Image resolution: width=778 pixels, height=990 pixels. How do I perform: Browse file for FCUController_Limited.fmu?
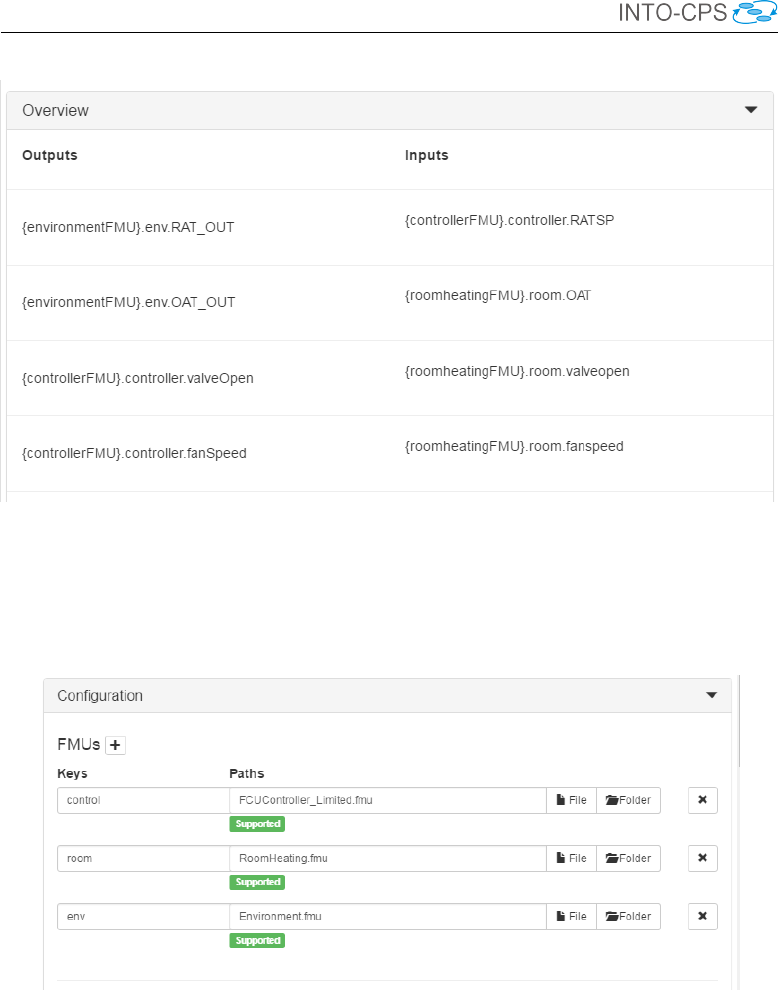(x=571, y=800)
